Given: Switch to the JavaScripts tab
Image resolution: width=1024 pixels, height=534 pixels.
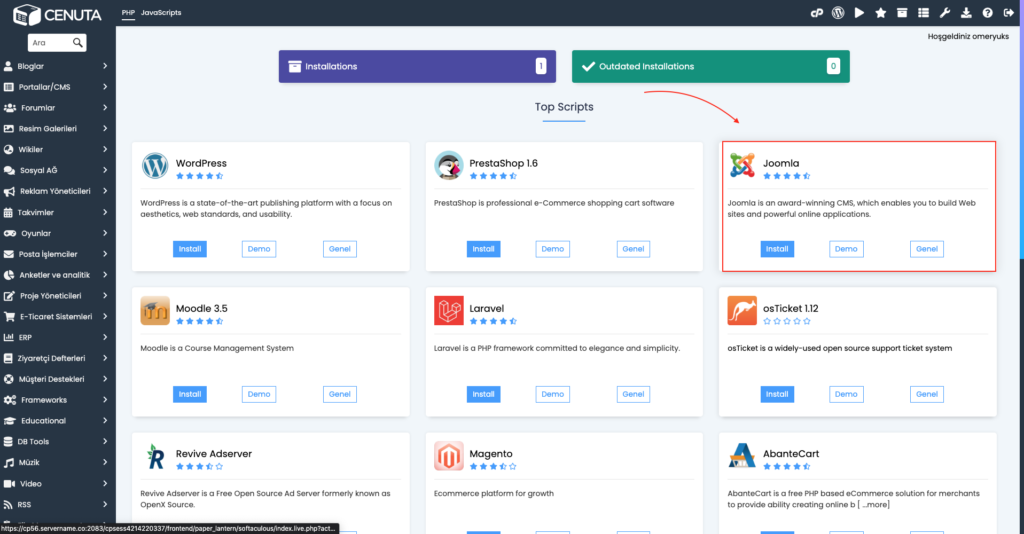Looking at the screenshot, I should coord(161,12).
